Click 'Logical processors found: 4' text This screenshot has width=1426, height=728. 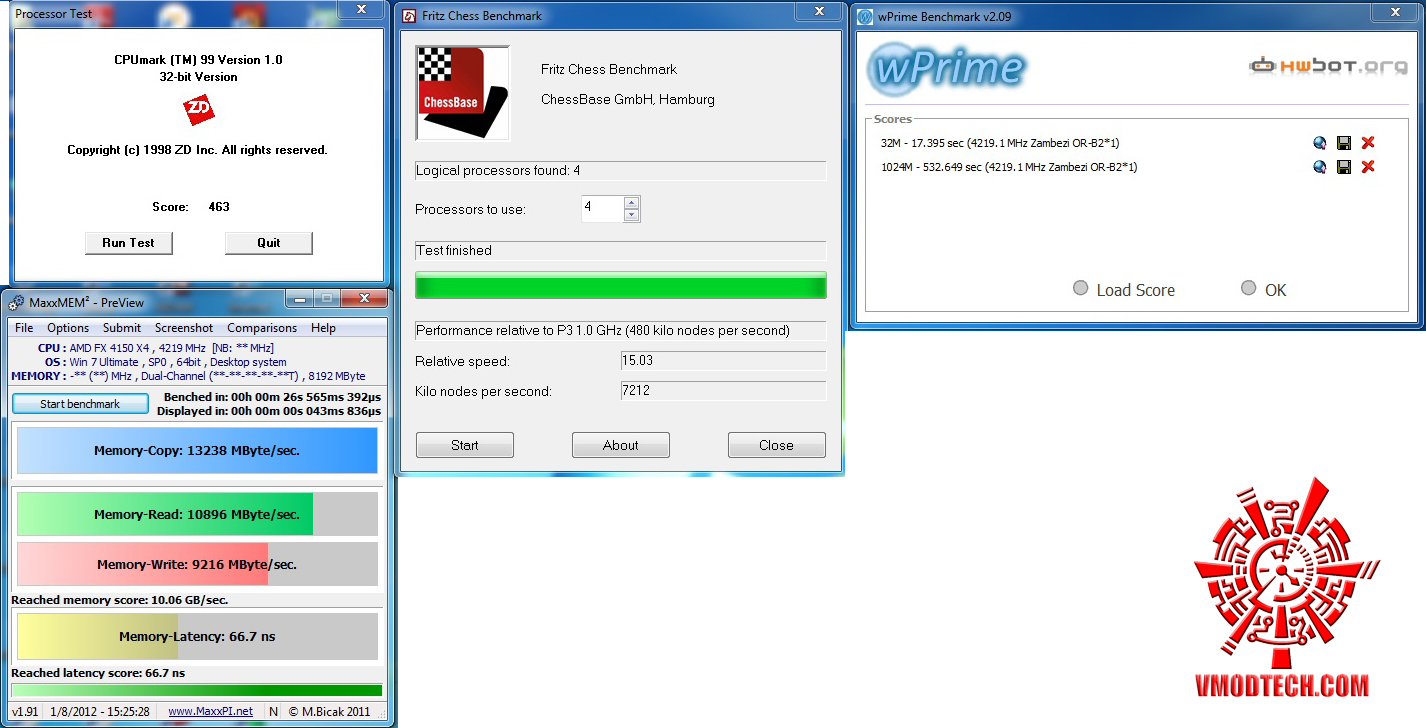click(x=498, y=171)
